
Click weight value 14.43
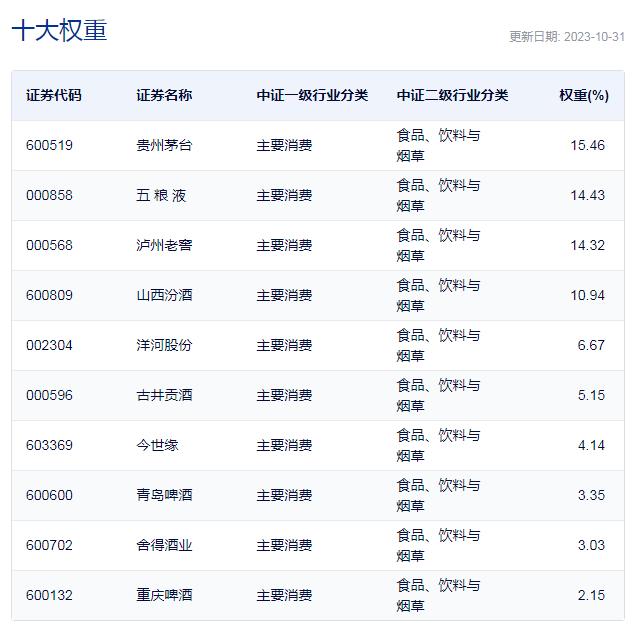[x=588, y=195]
